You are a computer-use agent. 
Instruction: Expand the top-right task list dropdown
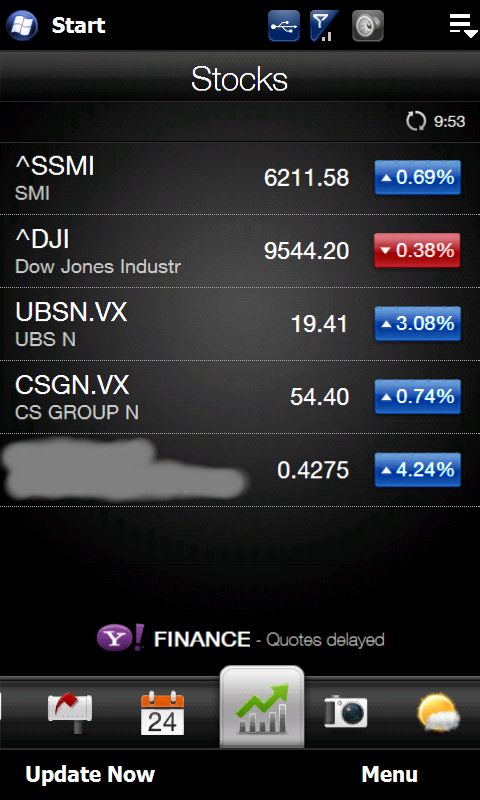[462, 26]
